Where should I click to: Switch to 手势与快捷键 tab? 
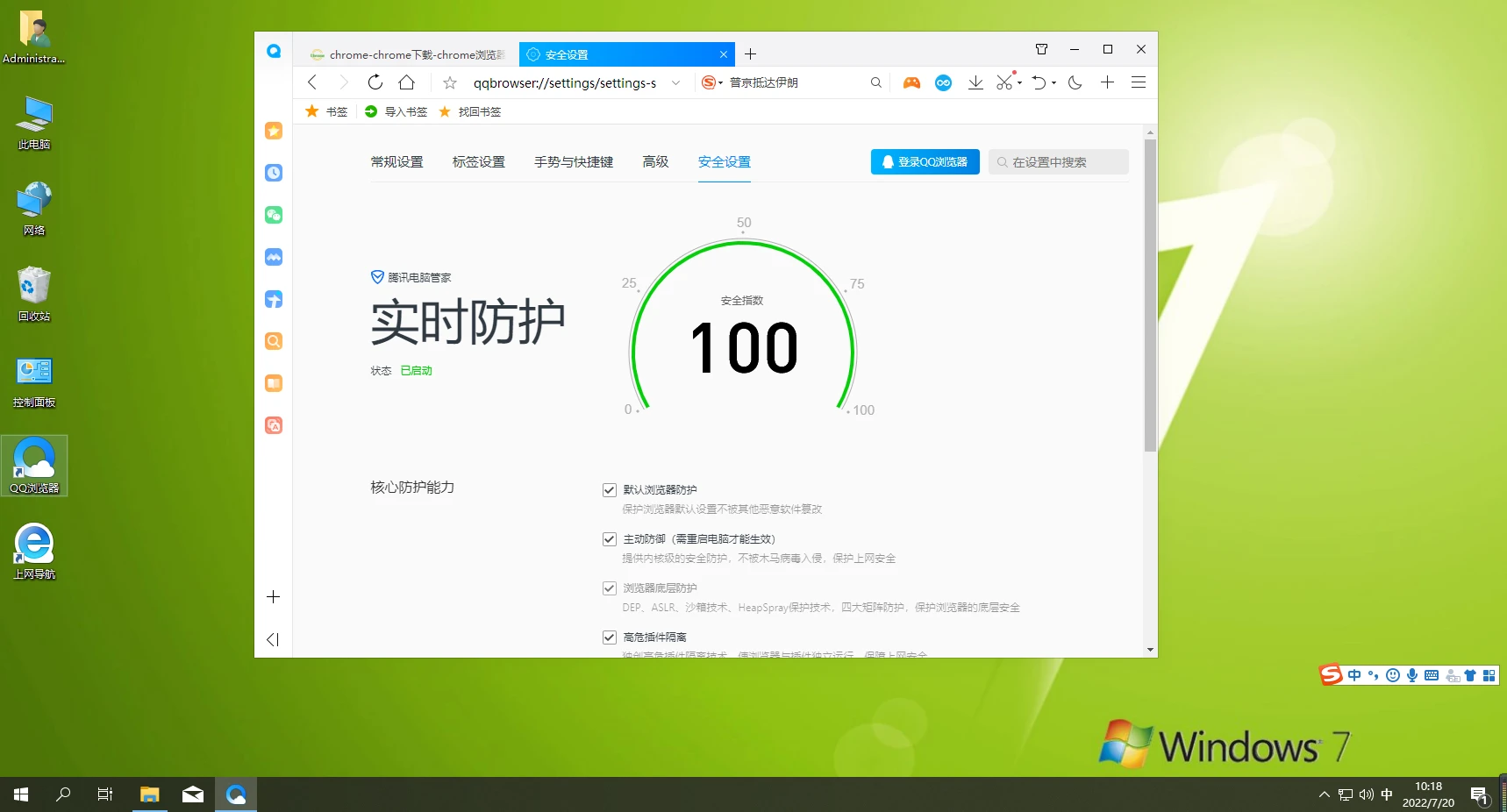click(x=574, y=162)
